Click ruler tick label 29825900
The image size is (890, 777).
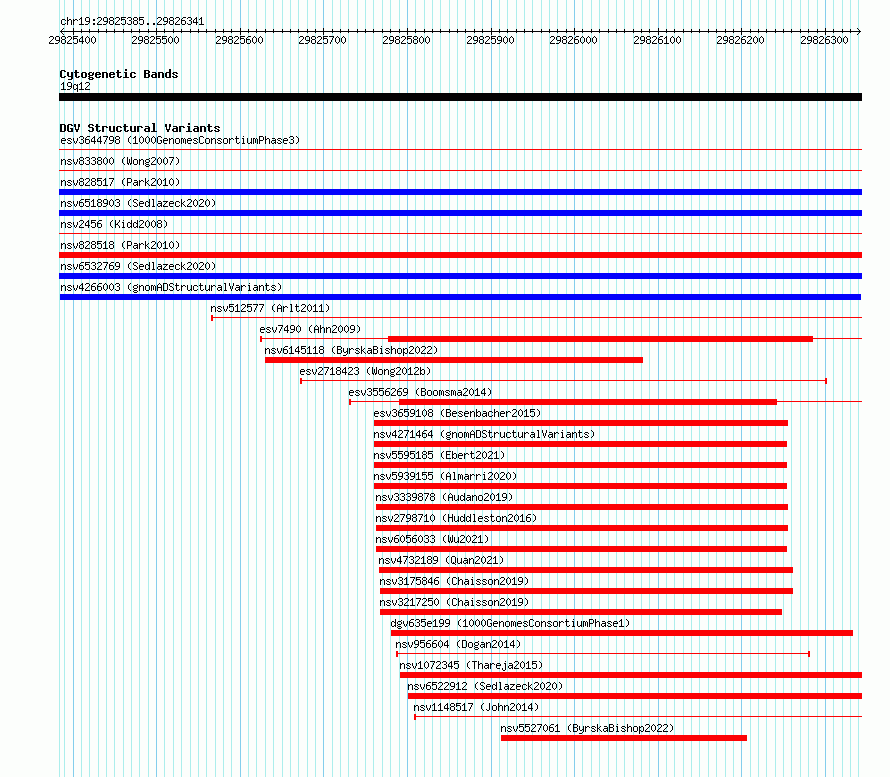pyautogui.click(x=490, y=40)
